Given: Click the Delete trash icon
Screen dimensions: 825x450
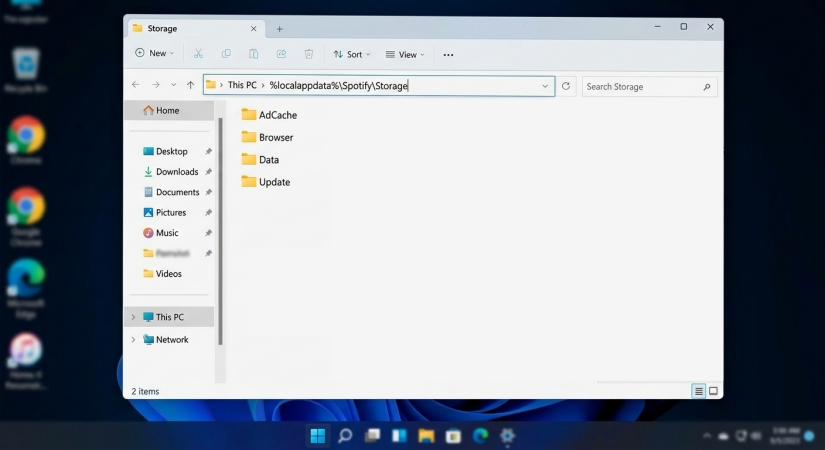Looking at the screenshot, I should click(x=309, y=54).
